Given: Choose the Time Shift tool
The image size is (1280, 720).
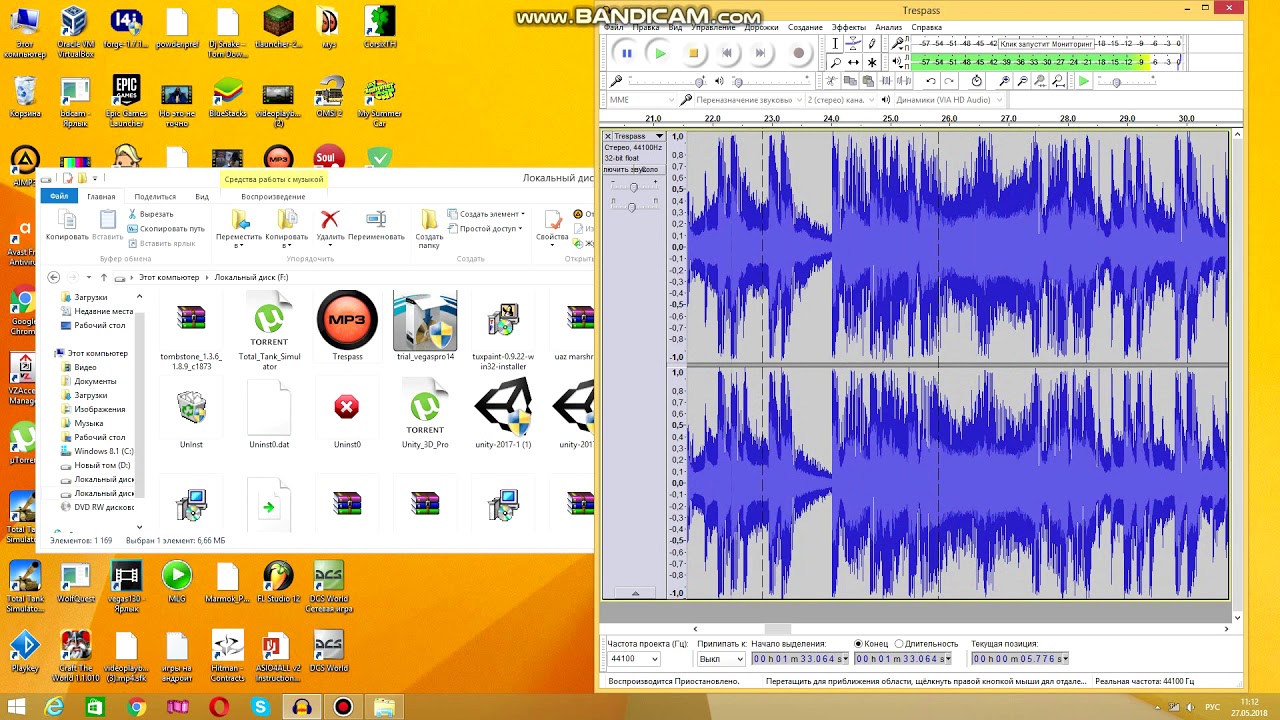Looking at the screenshot, I should coord(853,62).
